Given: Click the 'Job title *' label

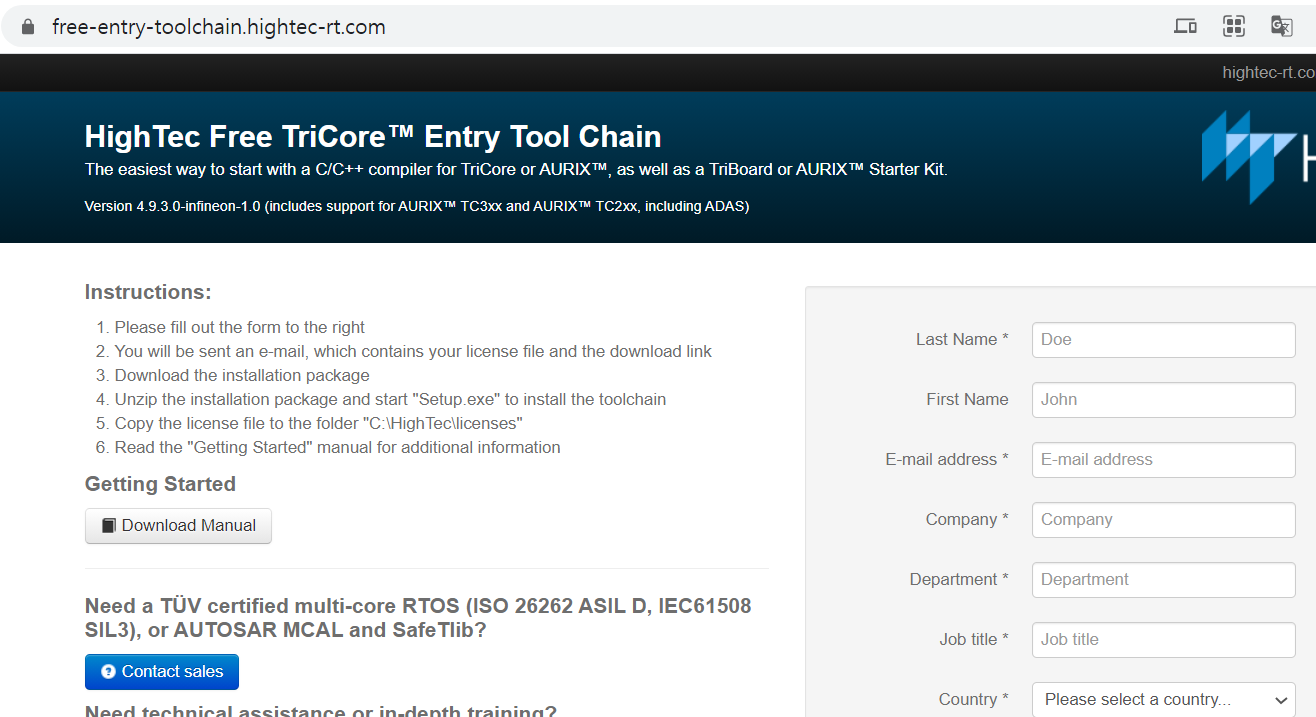Looking at the screenshot, I should tap(974, 640).
